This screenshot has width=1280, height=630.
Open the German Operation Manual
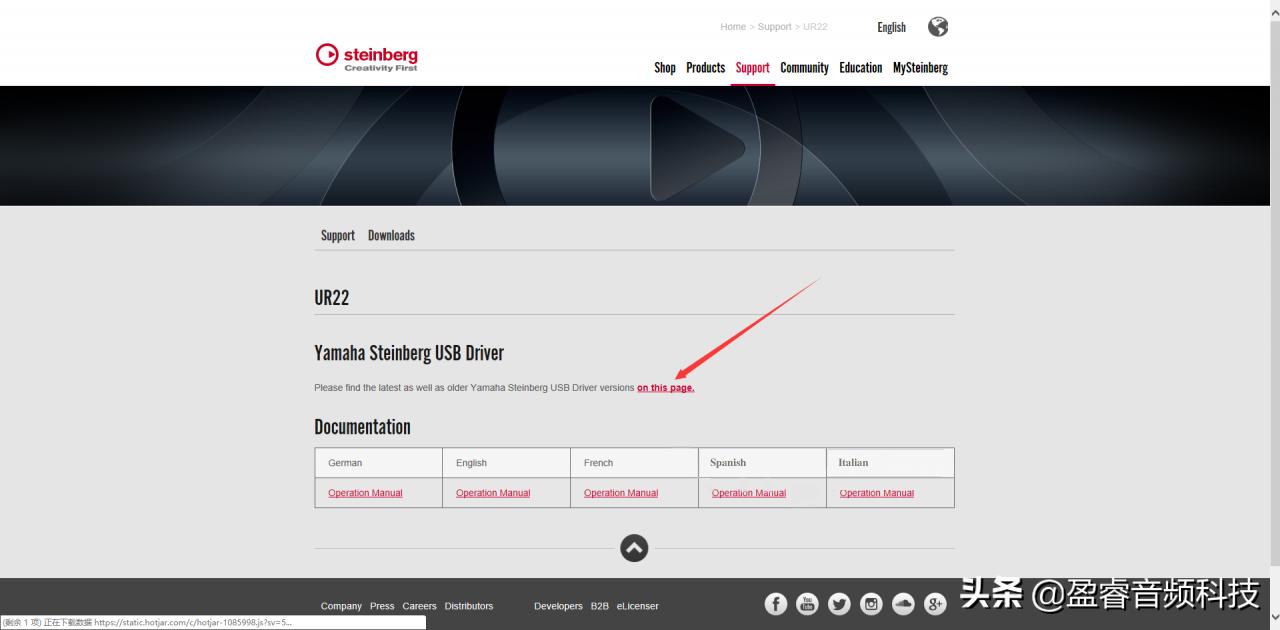pos(365,493)
